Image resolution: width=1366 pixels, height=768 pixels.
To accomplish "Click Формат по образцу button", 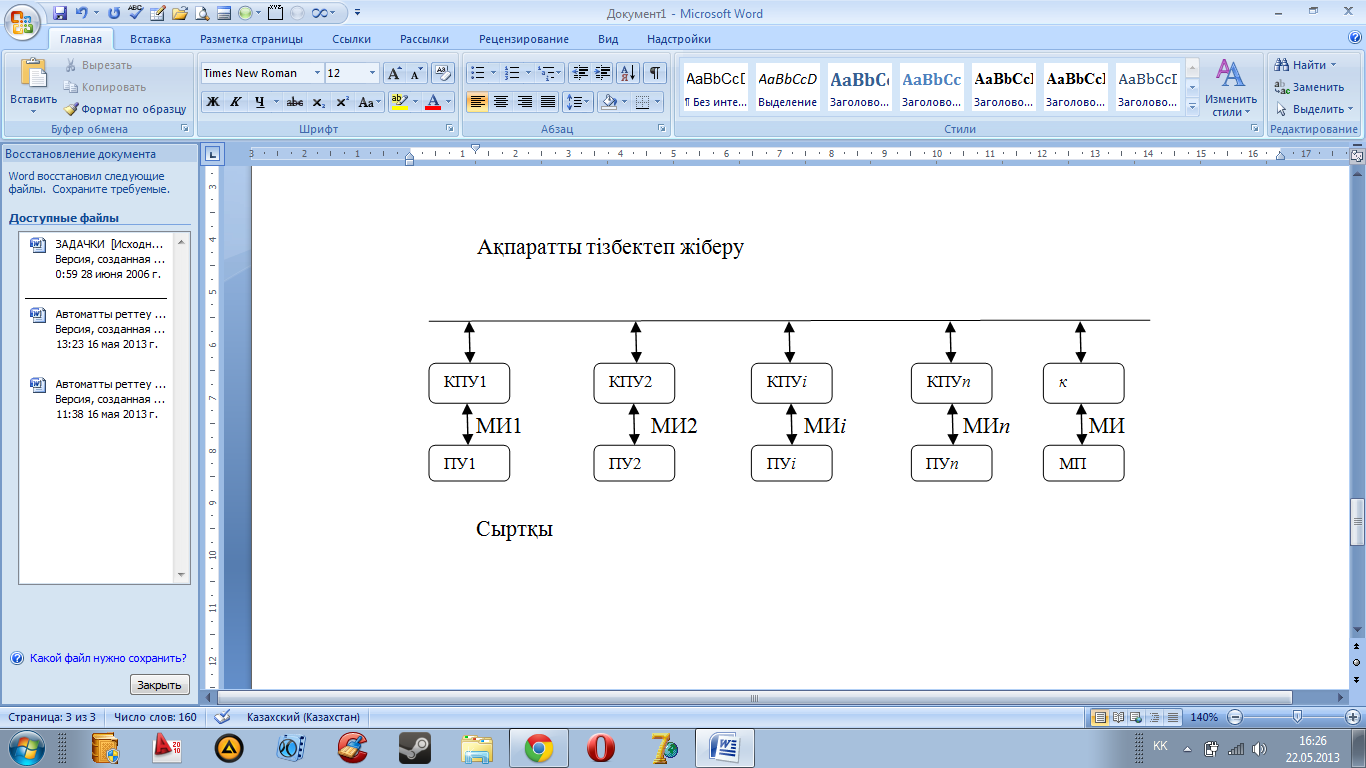I will click(125, 109).
